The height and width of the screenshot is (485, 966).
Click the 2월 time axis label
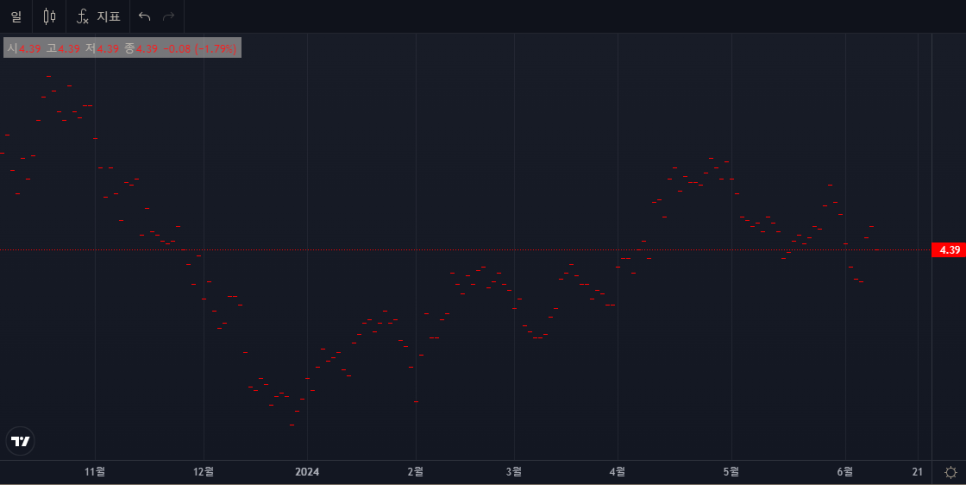click(x=416, y=472)
